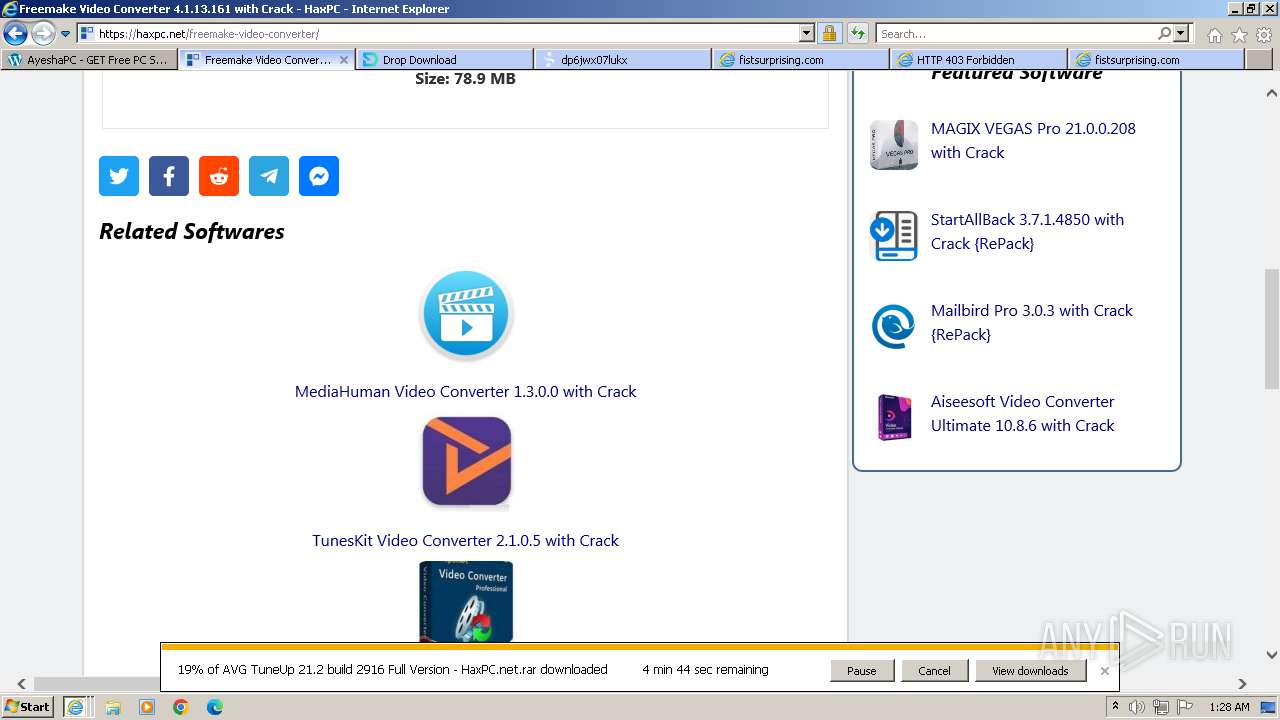Share the page via Telegram
1280x720 pixels.
(269, 176)
